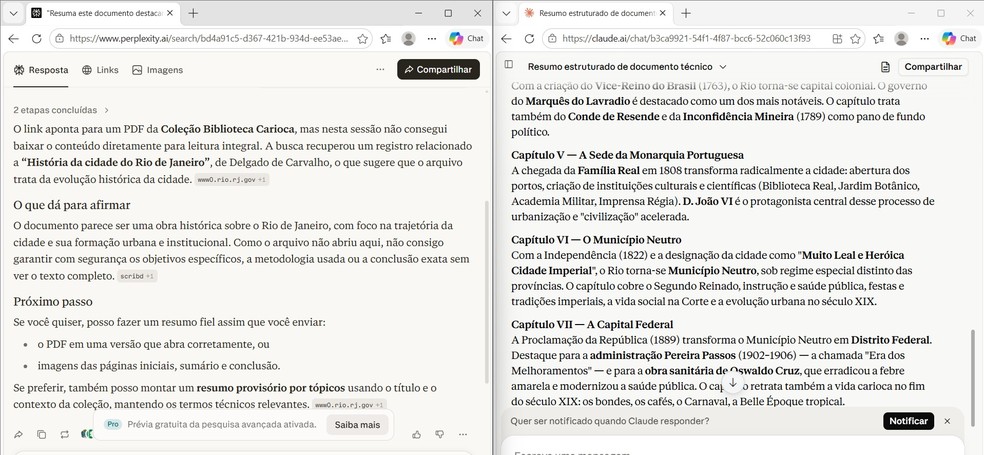Focus the Perplexity address bar URL
This screenshot has height=455, width=984.
[209, 39]
